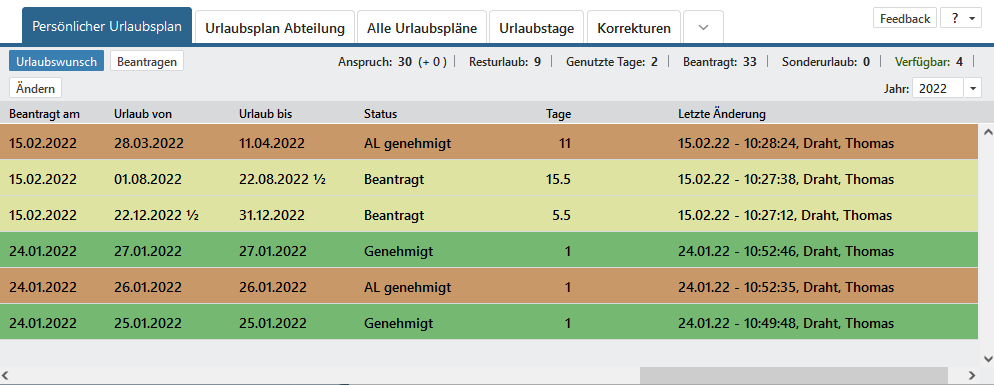
Task: Expand the more tabs chevron
Action: pyautogui.click(x=703, y=28)
